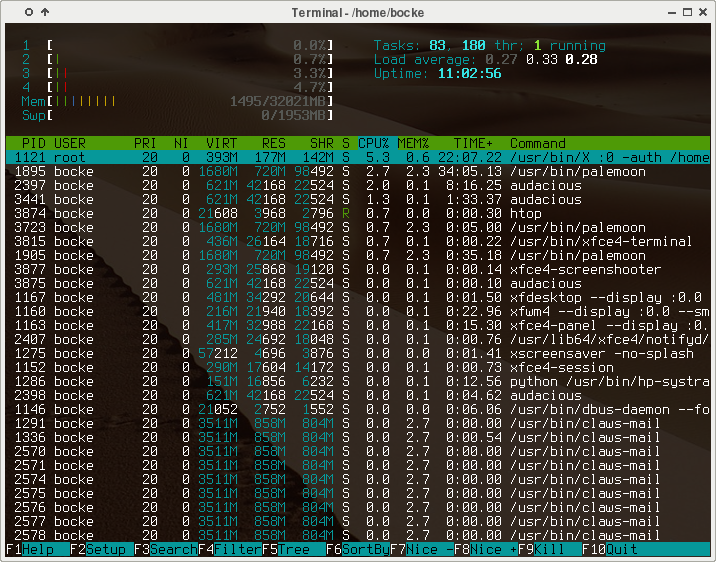Select process 2578 claws-mail
This screenshot has height=562, width=716.
[358, 536]
